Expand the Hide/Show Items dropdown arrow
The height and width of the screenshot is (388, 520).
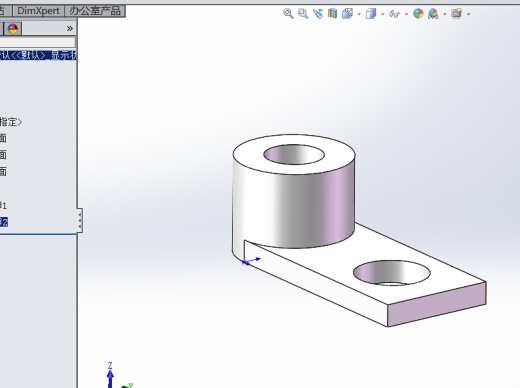(x=406, y=14)
